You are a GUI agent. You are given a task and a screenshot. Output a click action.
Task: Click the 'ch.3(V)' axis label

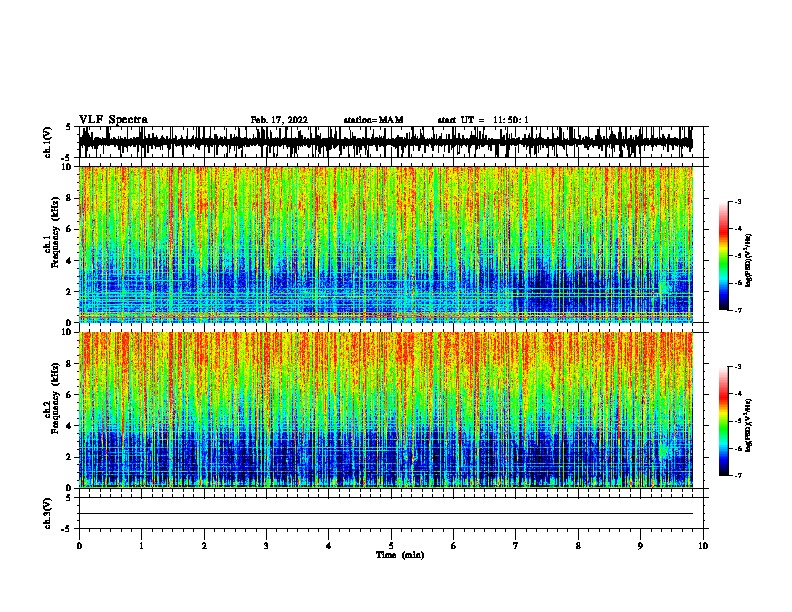point(48,513)
